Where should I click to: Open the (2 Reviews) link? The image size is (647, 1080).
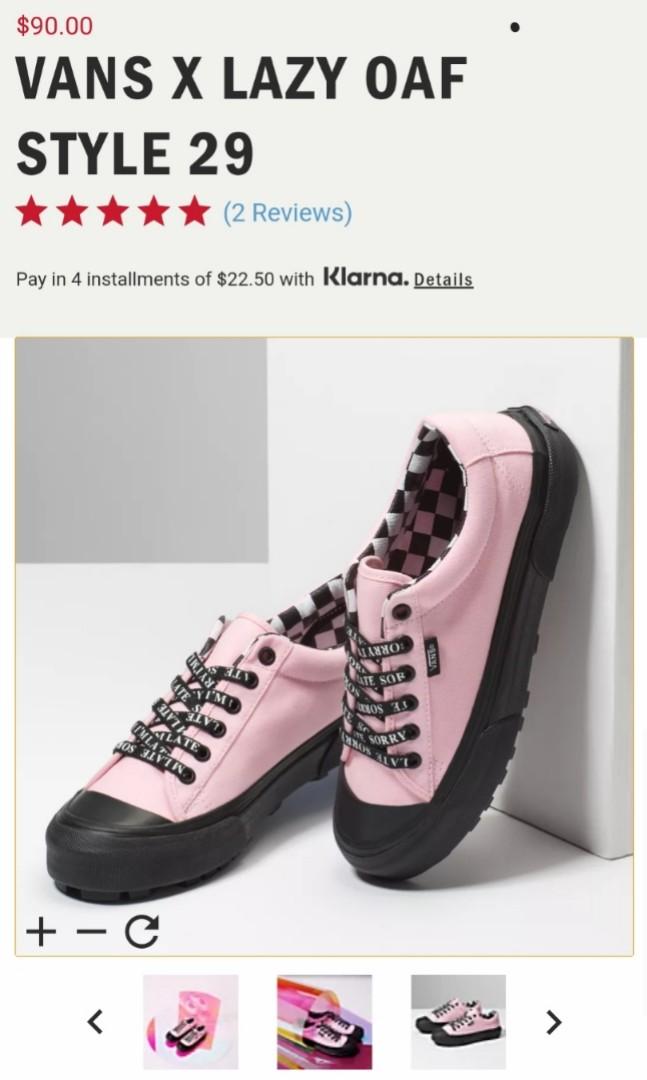point(287,212)
